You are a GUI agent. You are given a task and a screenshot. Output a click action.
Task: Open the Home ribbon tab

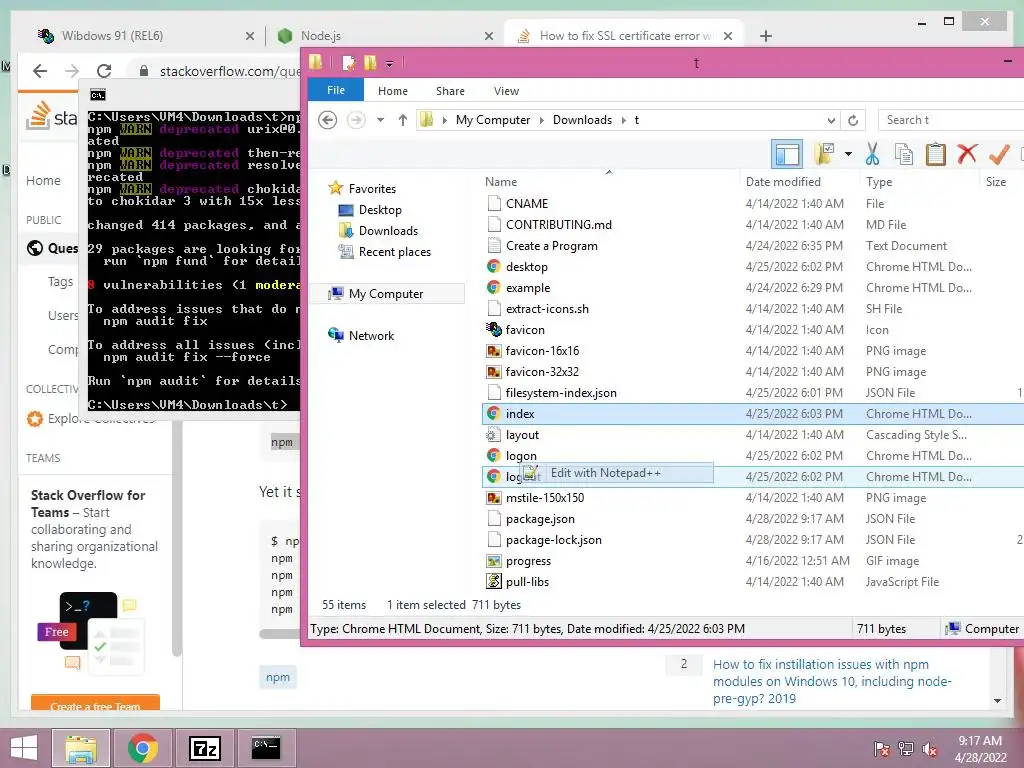392,91
